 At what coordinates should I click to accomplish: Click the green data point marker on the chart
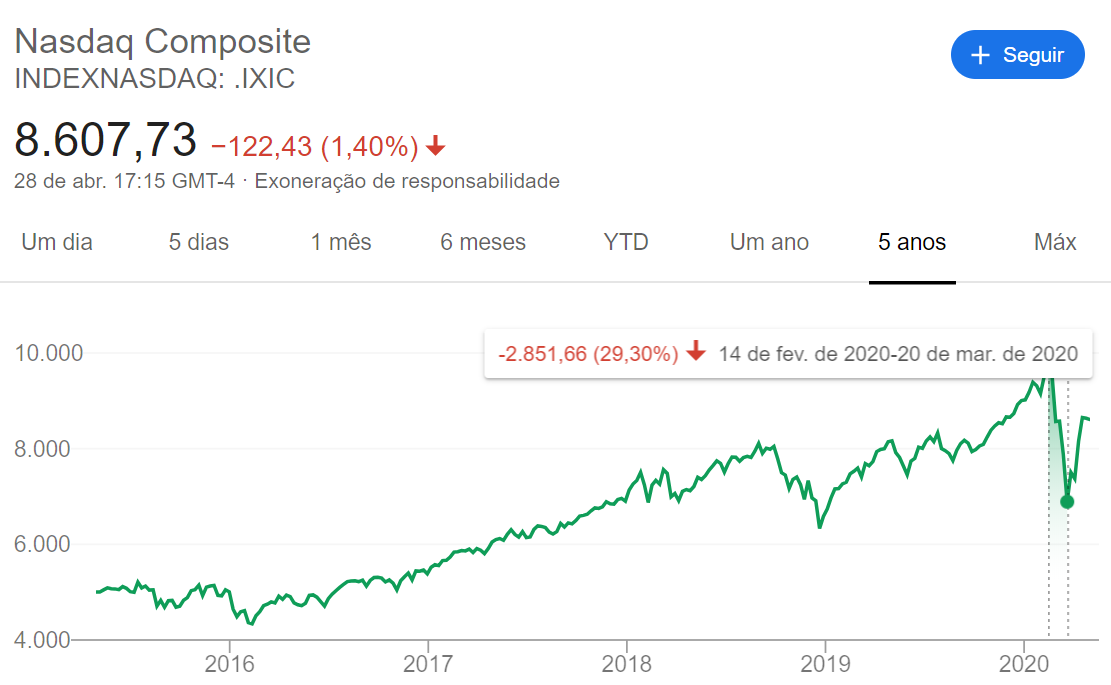coord(1067,502)
